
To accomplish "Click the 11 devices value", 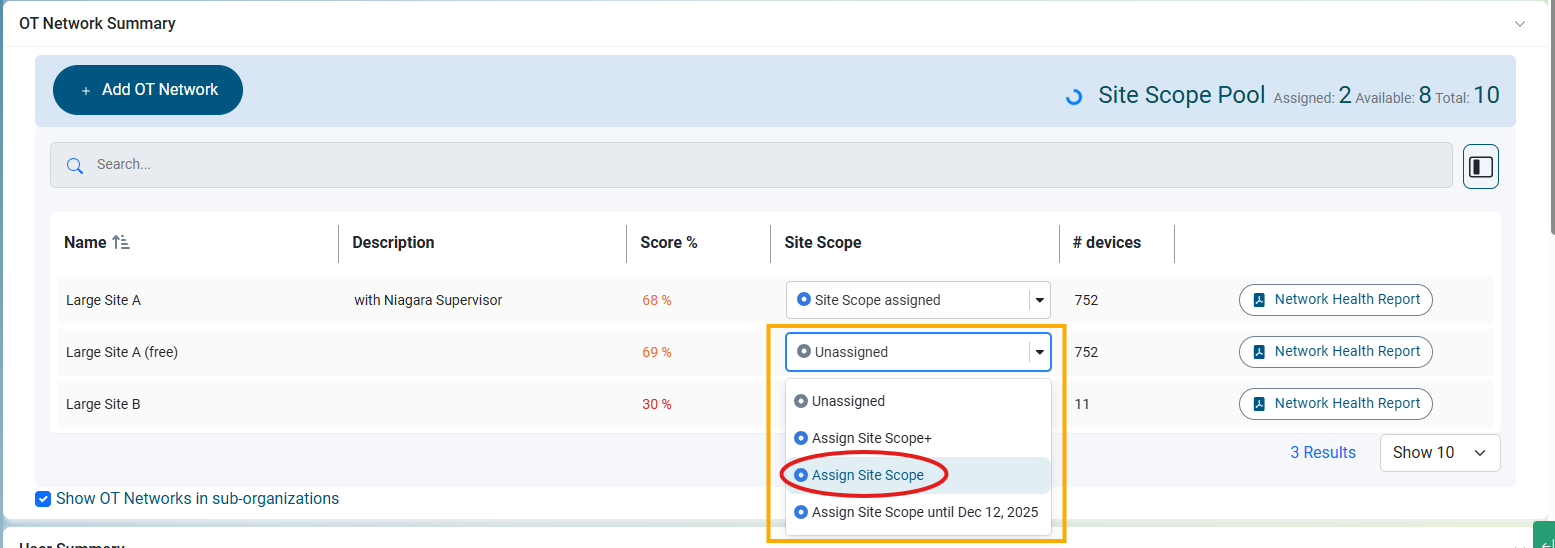I will pos(1082,404).
